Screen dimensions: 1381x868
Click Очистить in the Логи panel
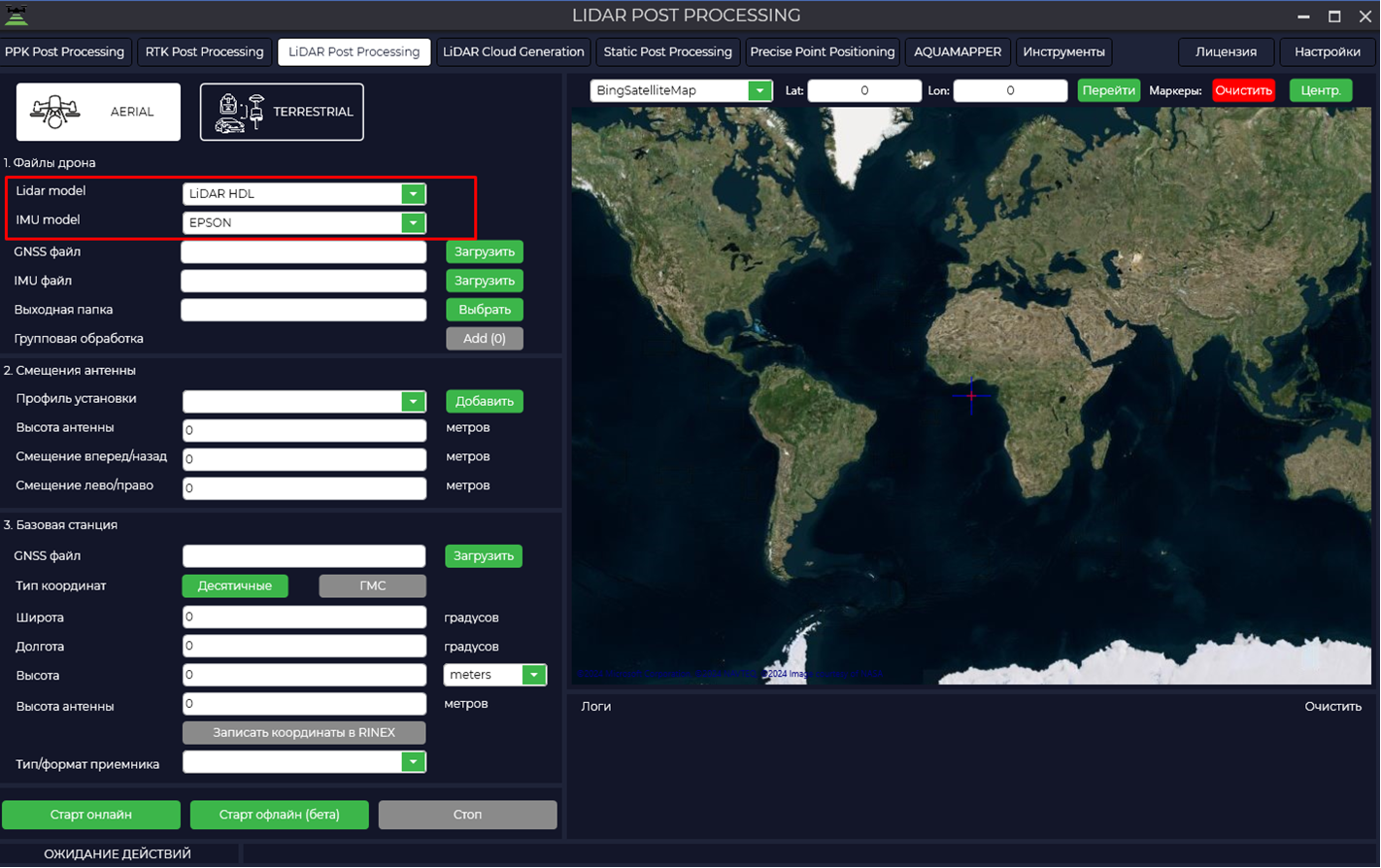point(1332,707)
